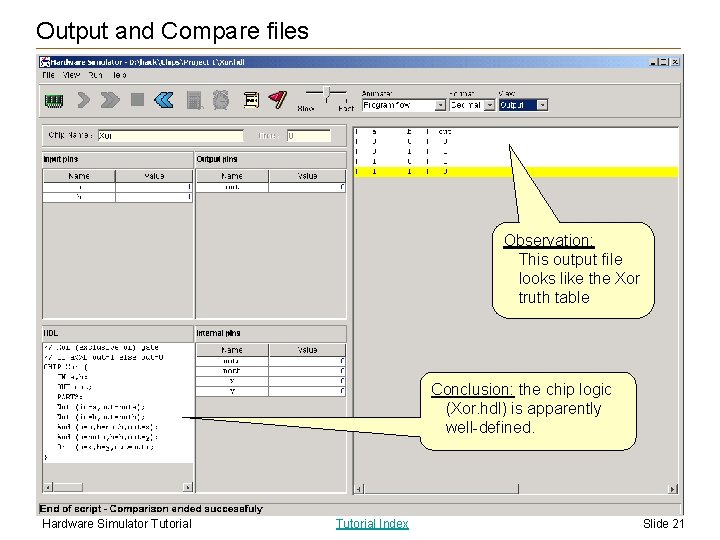720x540 pixels.
Task: Click the Value header in Internal pins
Action: (x=307, y=350)
